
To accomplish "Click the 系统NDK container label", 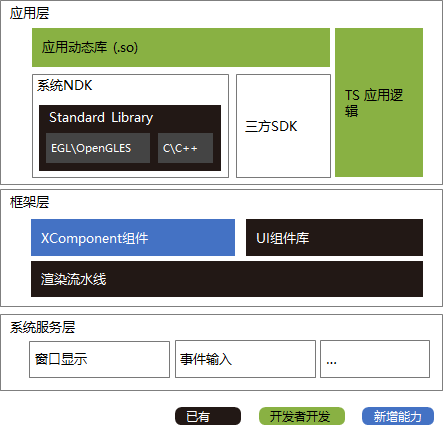I will click(64, 85).
